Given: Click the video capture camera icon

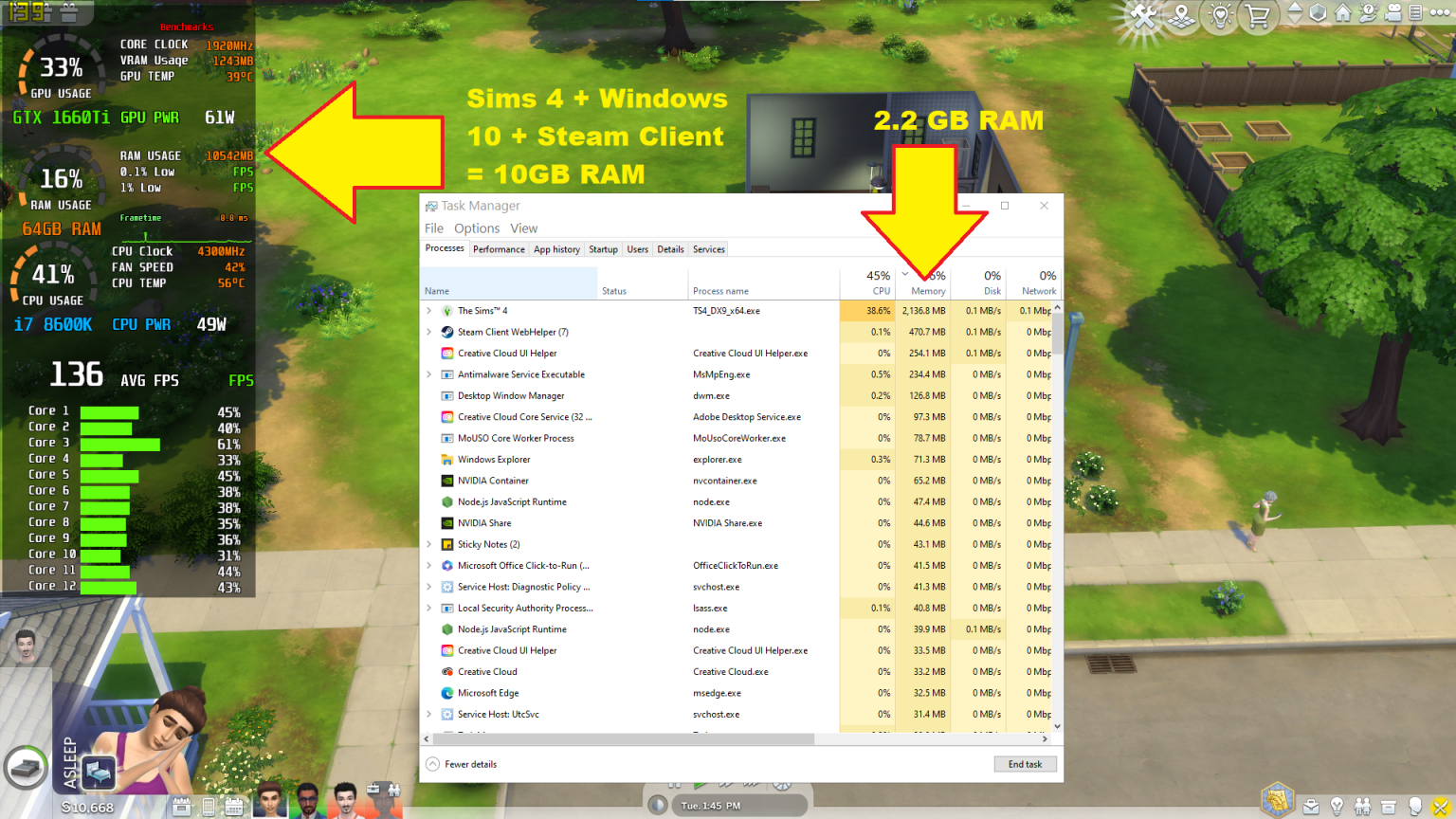Looking at the screenshot, I should (1393, 14).
